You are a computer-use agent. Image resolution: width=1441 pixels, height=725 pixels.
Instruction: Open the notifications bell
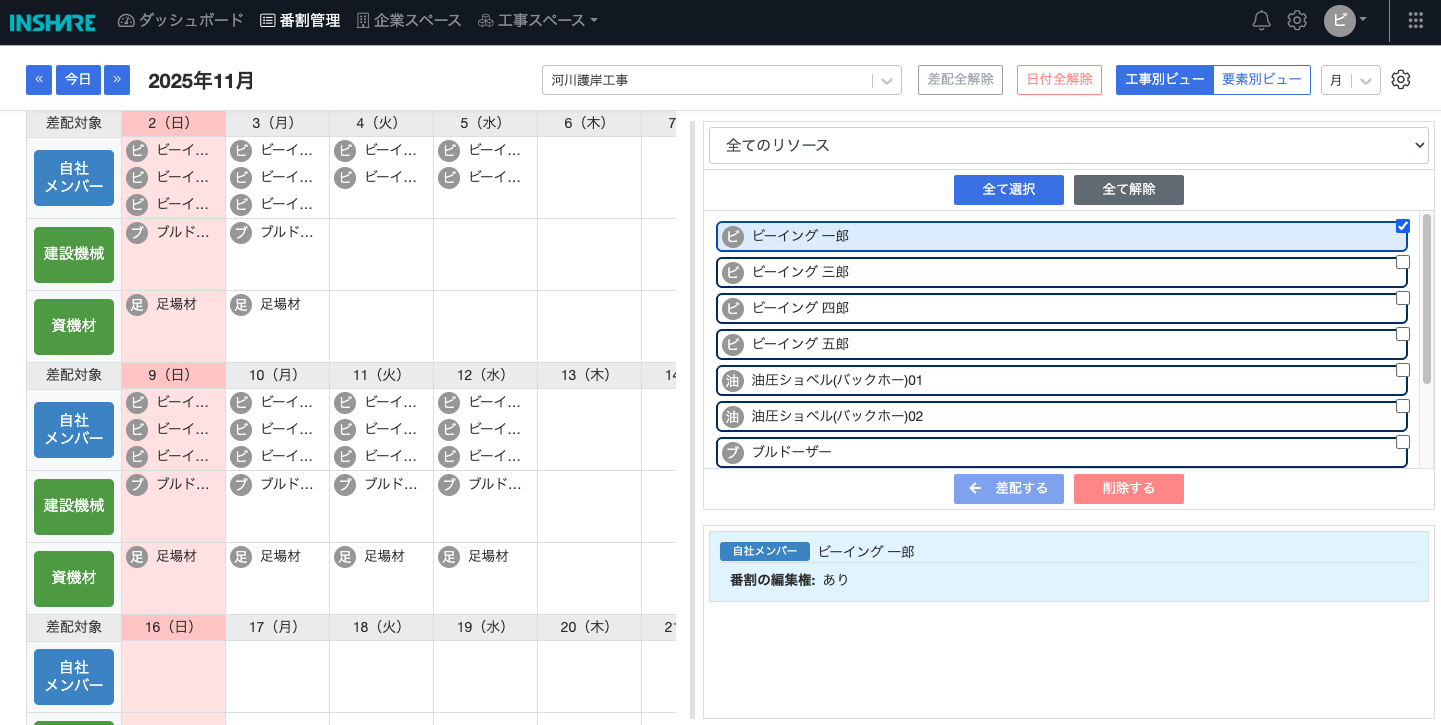[x=1262, y=20]
